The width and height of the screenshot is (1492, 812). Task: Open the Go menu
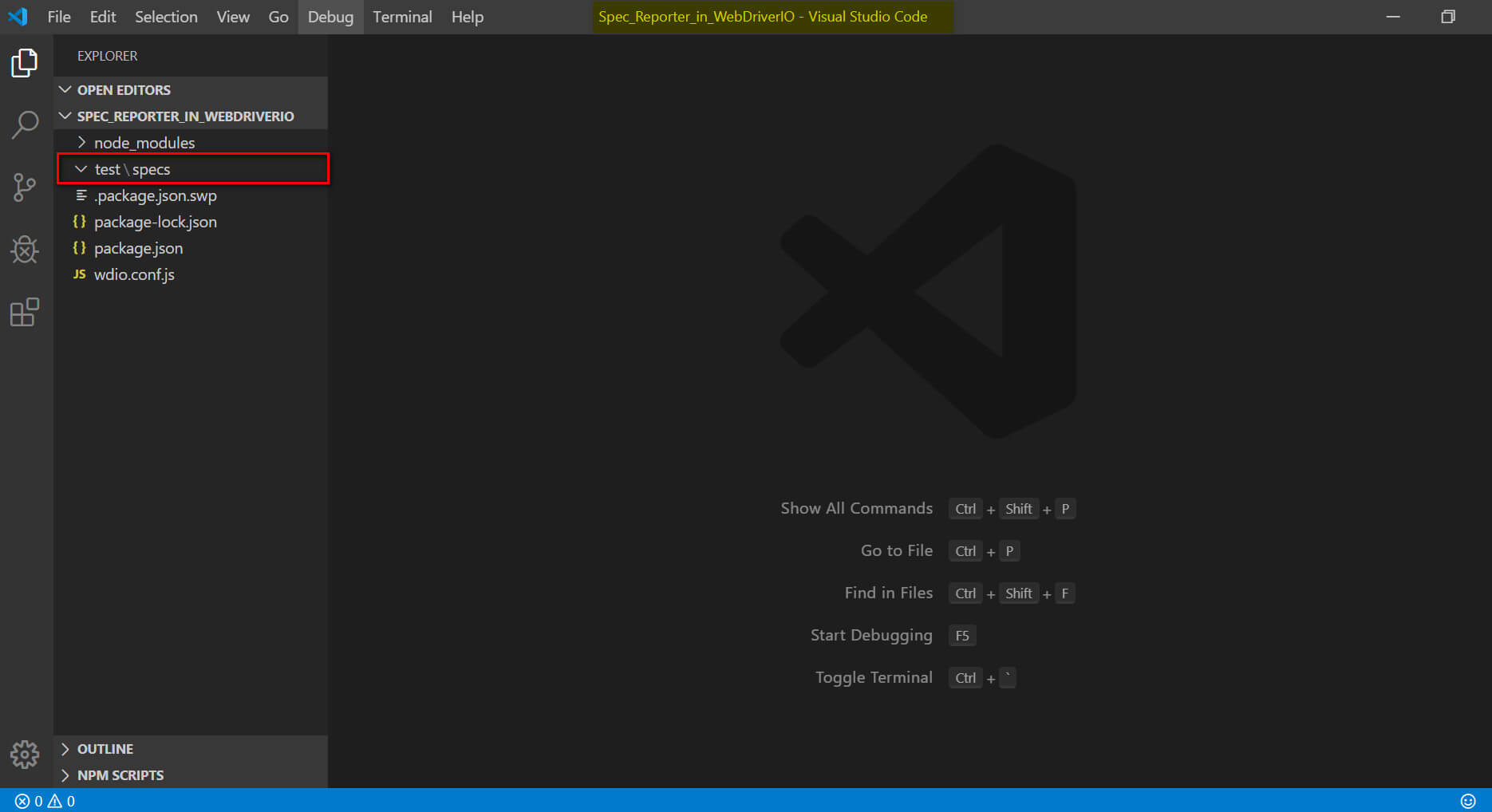(278, 17)
